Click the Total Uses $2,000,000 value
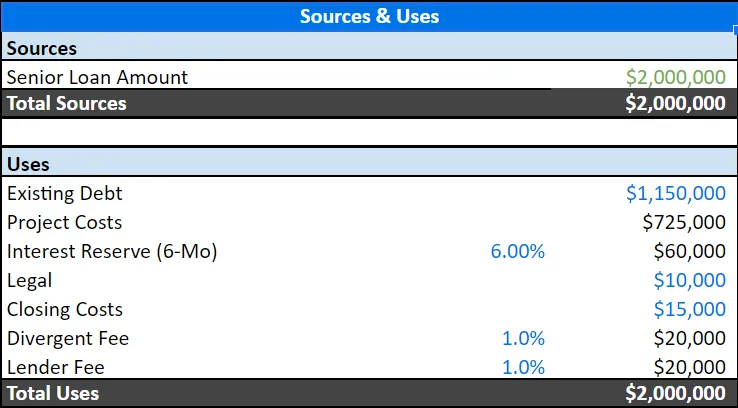The height and width of the screenshot is (408, 738). [675, 393]
